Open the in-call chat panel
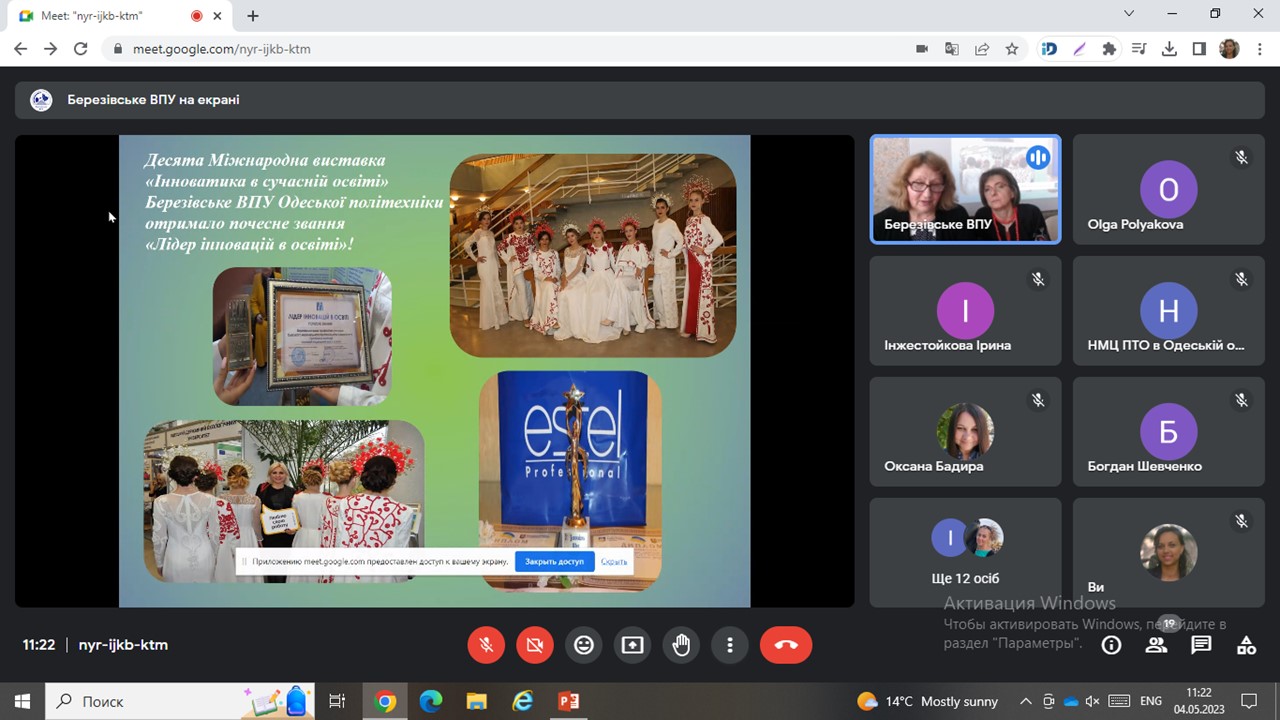The width and height of the screenshot is (1280, 720). click(1201, 645)
